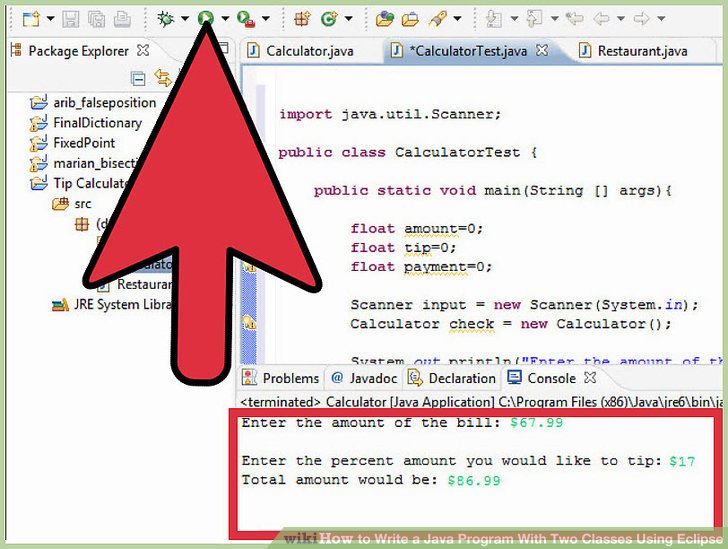This screenshot has height=549, width=728.
Task: Open the Previous Annotation dropdown arrow
Action: (554, 19)
